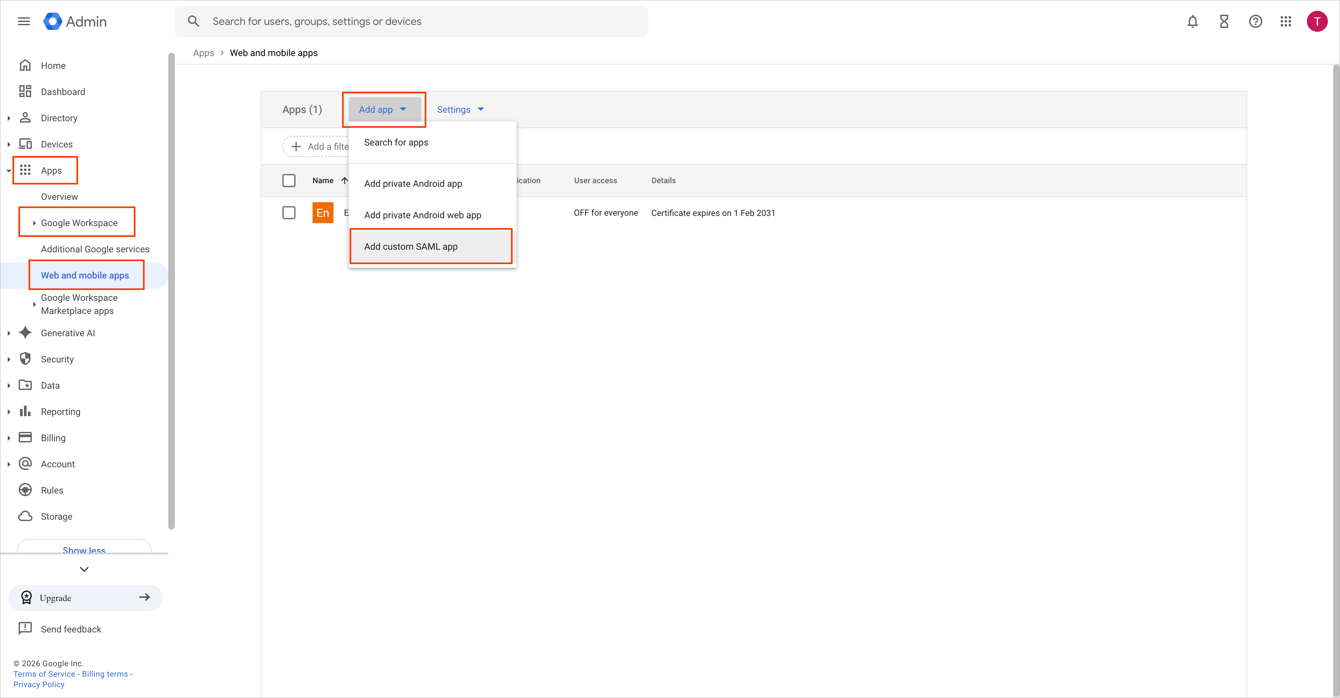Click the 'Details' column header
Screen dimensions: 1340x698
coord(663,181)
